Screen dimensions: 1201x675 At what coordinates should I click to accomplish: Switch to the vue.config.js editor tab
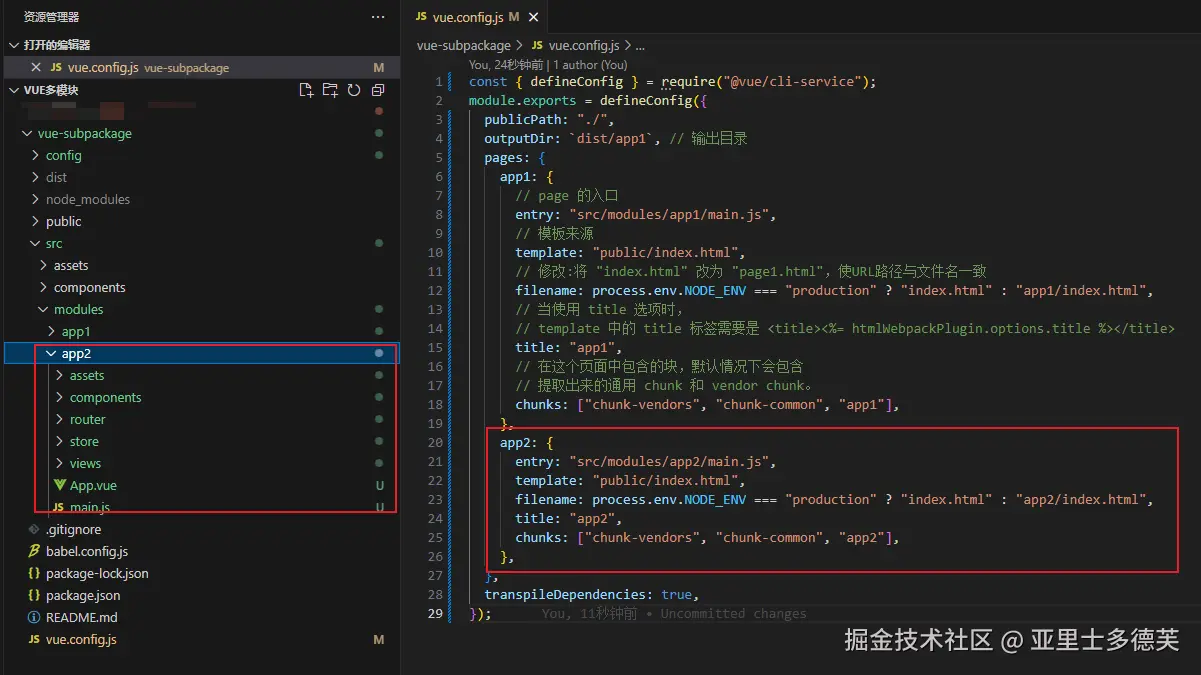point(475,17)
